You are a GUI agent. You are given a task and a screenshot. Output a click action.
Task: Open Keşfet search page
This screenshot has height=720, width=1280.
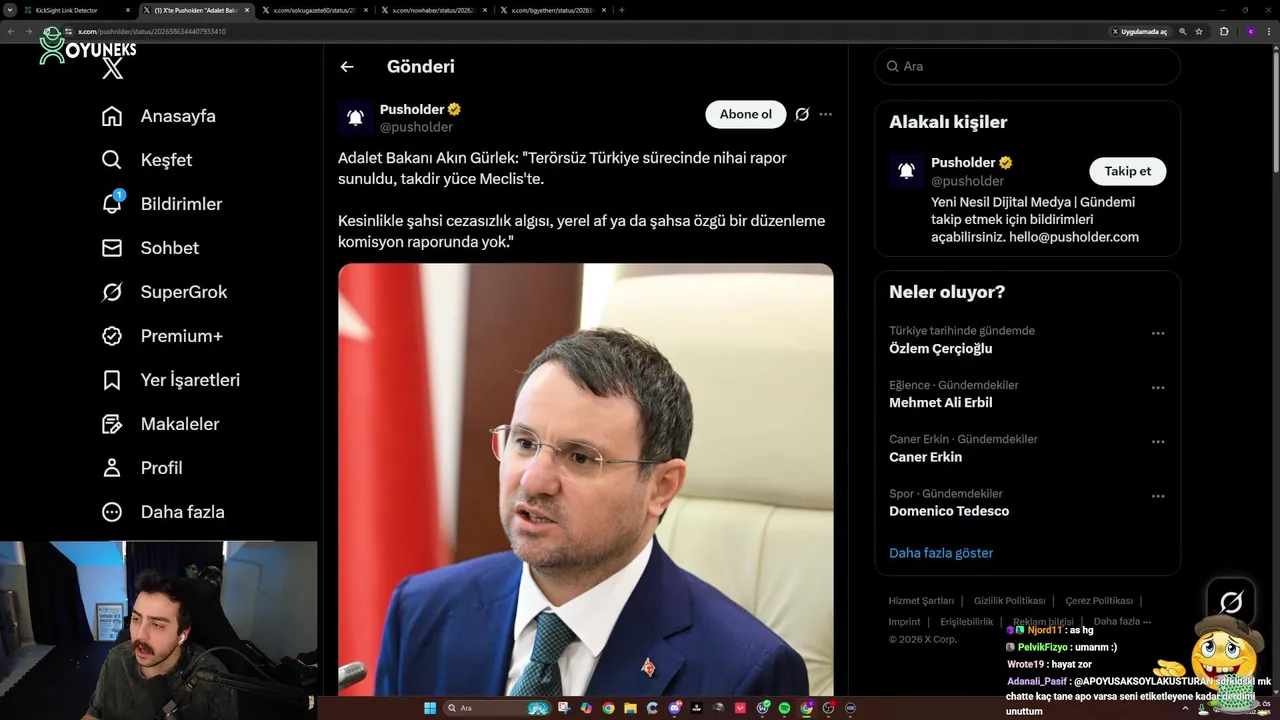click(147, 160)
